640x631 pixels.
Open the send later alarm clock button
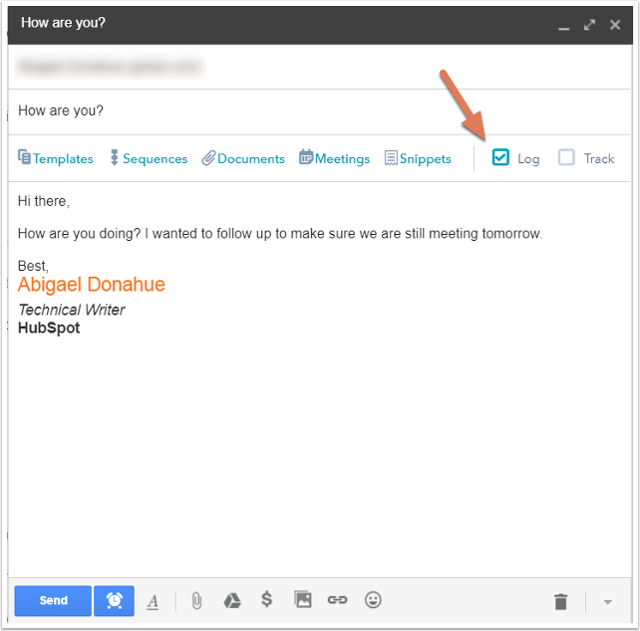(114, 600)
